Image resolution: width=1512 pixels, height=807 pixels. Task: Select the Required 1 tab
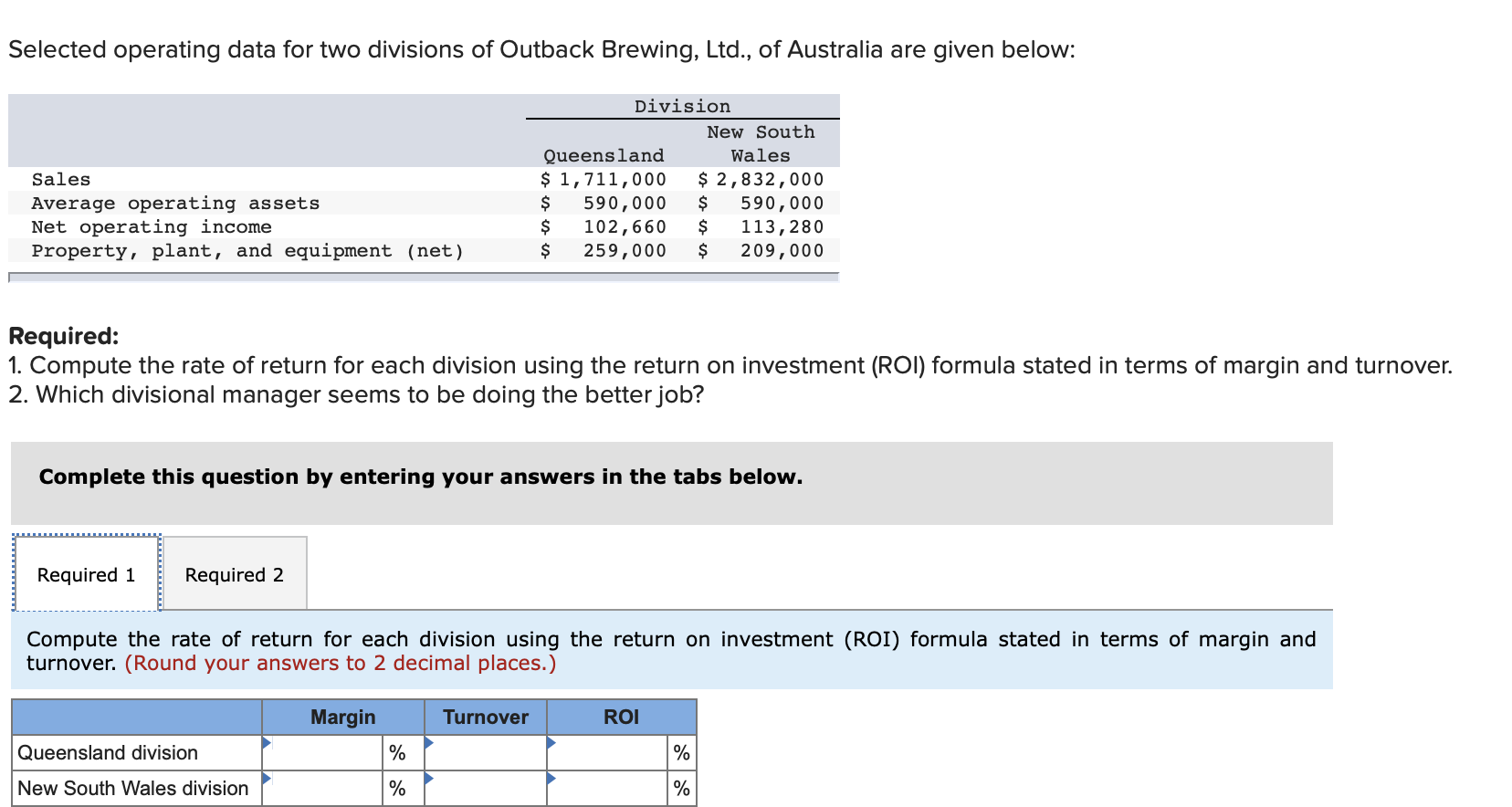(x=85, y=573)
